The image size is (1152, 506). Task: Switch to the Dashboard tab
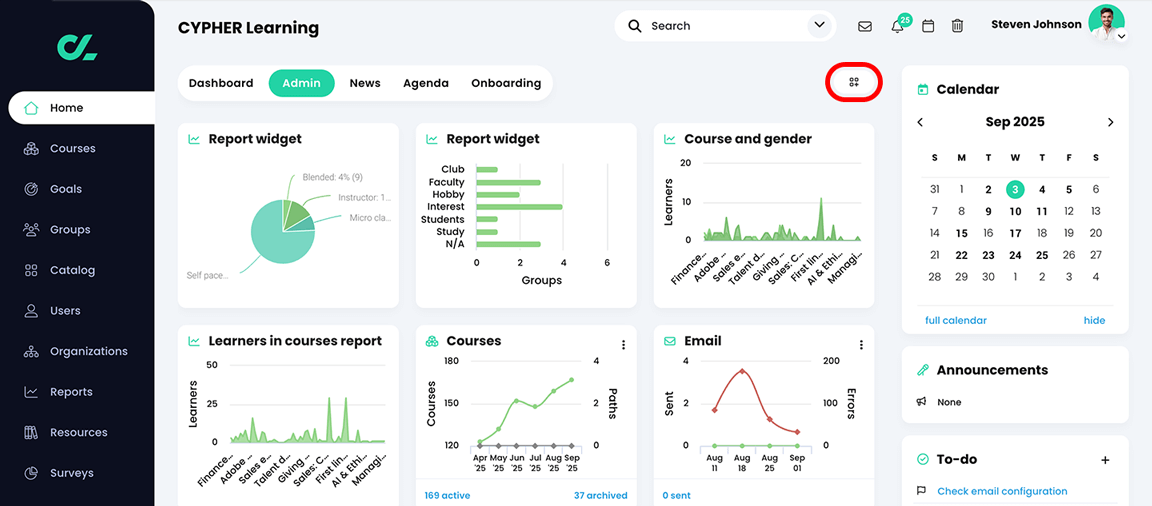[220, 83]
